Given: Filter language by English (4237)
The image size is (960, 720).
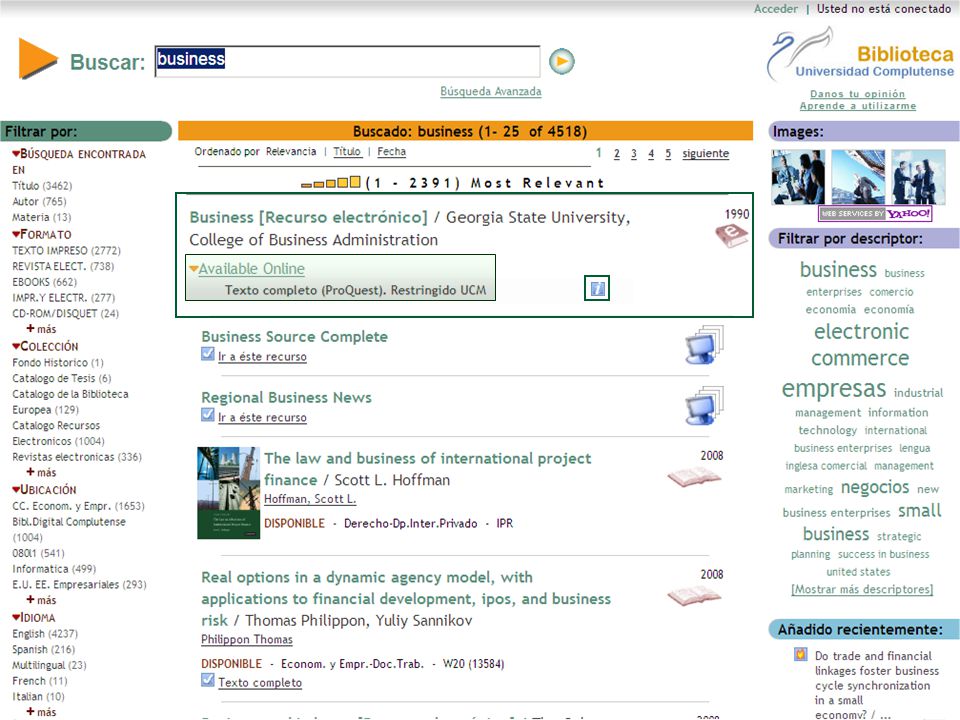Looking at the screenshot, I should [x=45, y=634].
